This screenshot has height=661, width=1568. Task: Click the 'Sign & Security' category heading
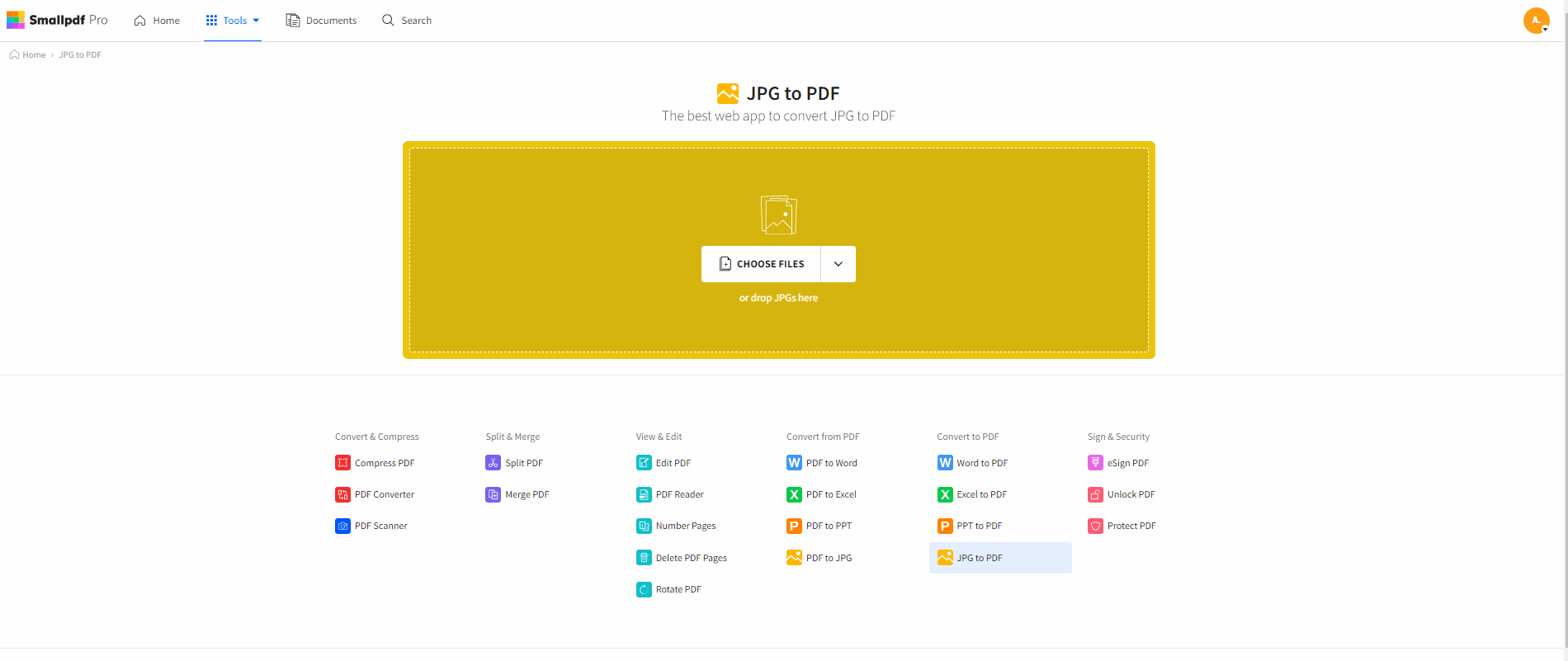[x=1118, y=437]
